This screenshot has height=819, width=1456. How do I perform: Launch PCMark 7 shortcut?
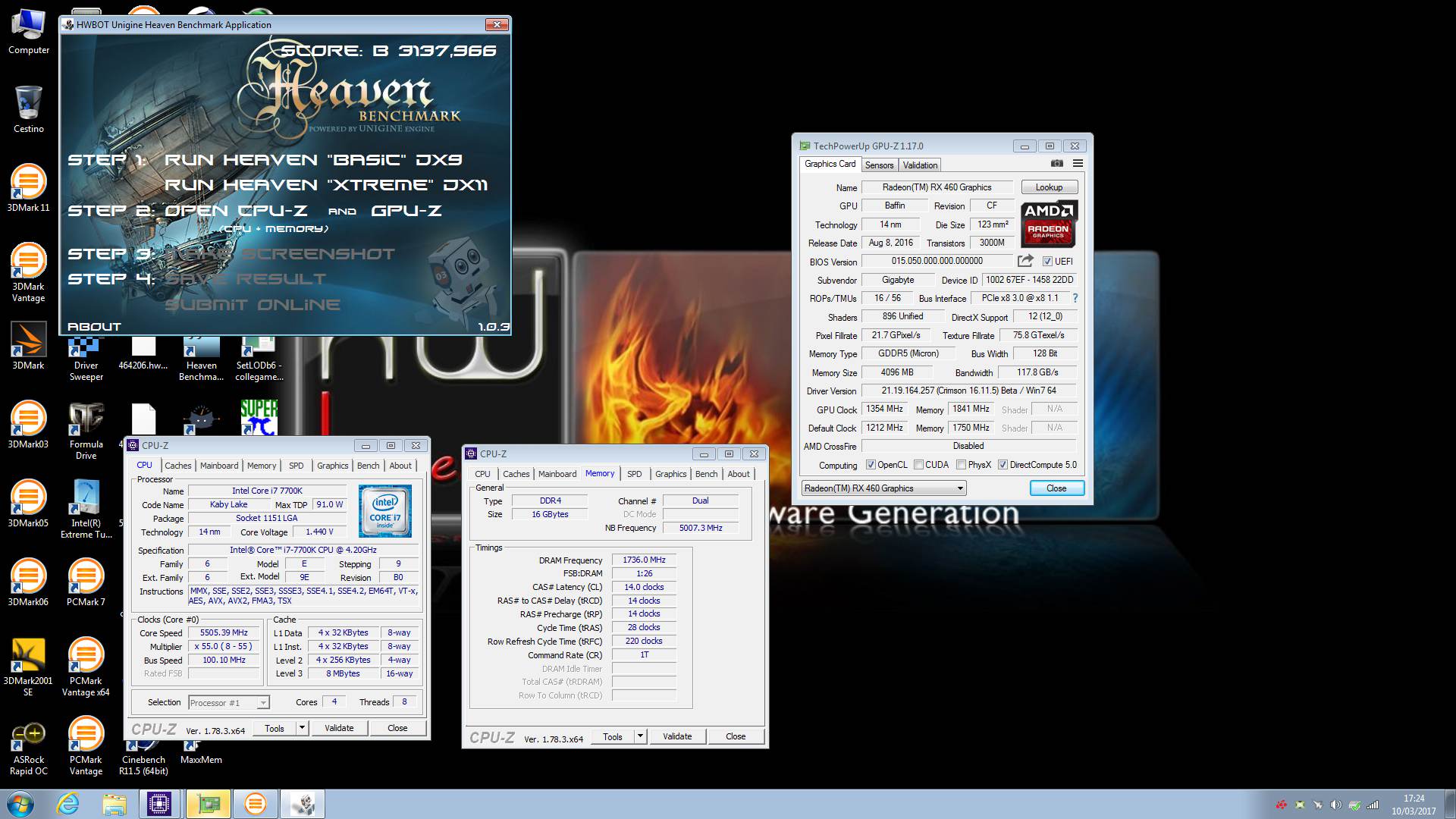[x=86, y=583]
